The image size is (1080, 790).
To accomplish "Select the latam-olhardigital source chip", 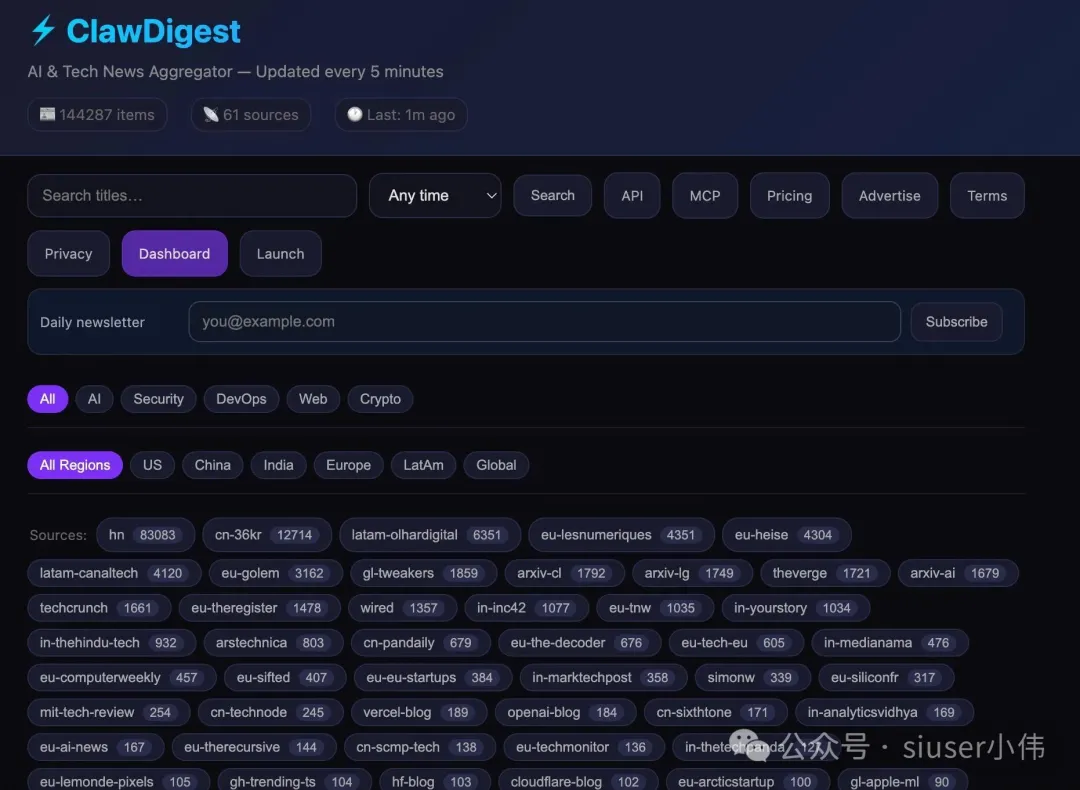I will pos(430,535).
